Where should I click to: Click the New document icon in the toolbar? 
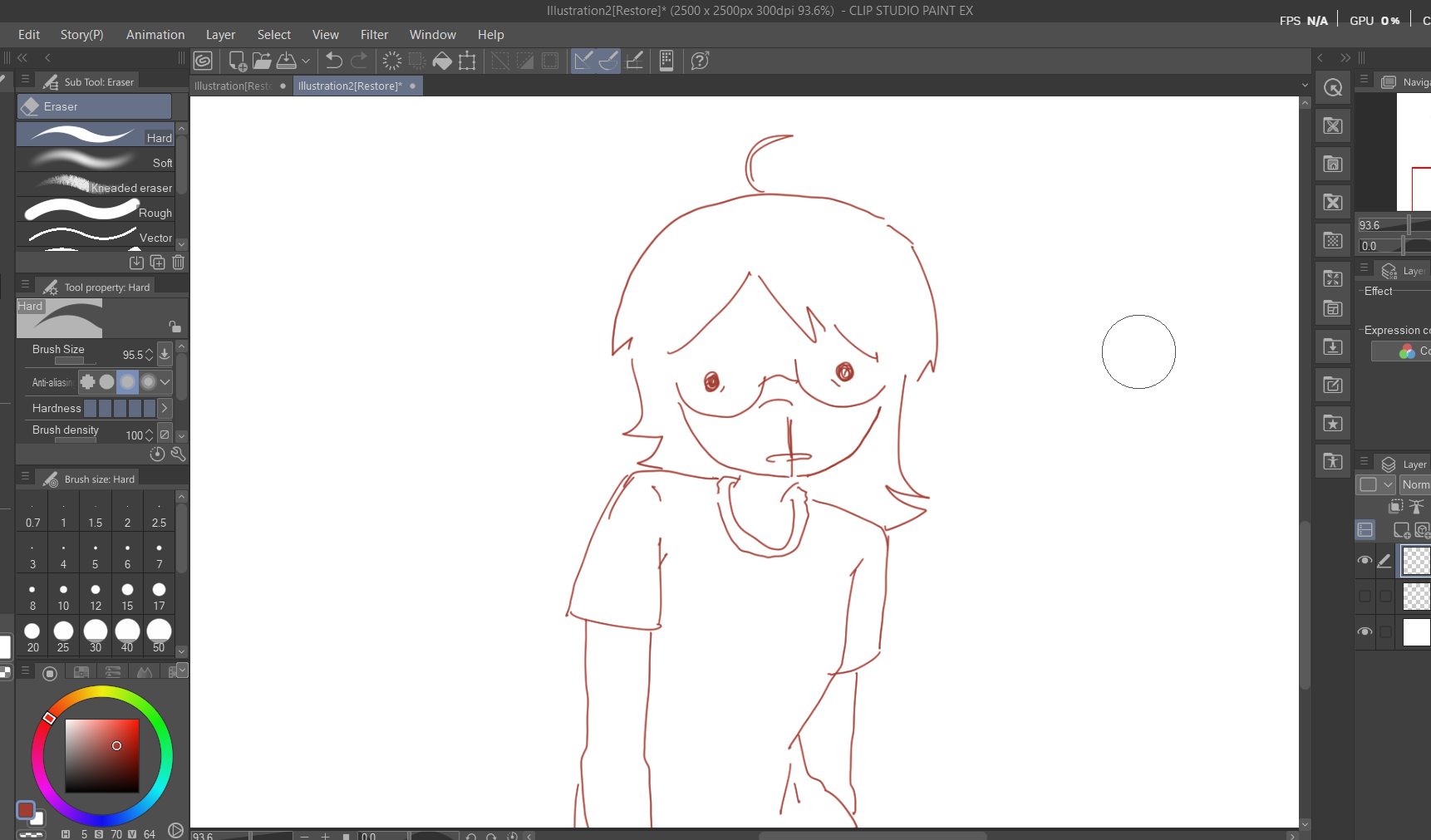[237, 61]
